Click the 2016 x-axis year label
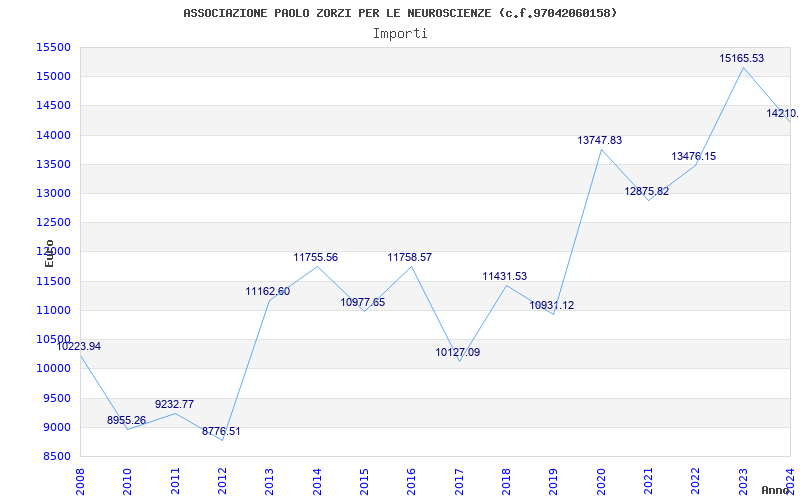Image resolution: width=800 pixels, height=500 pixels. pos(412,482)
